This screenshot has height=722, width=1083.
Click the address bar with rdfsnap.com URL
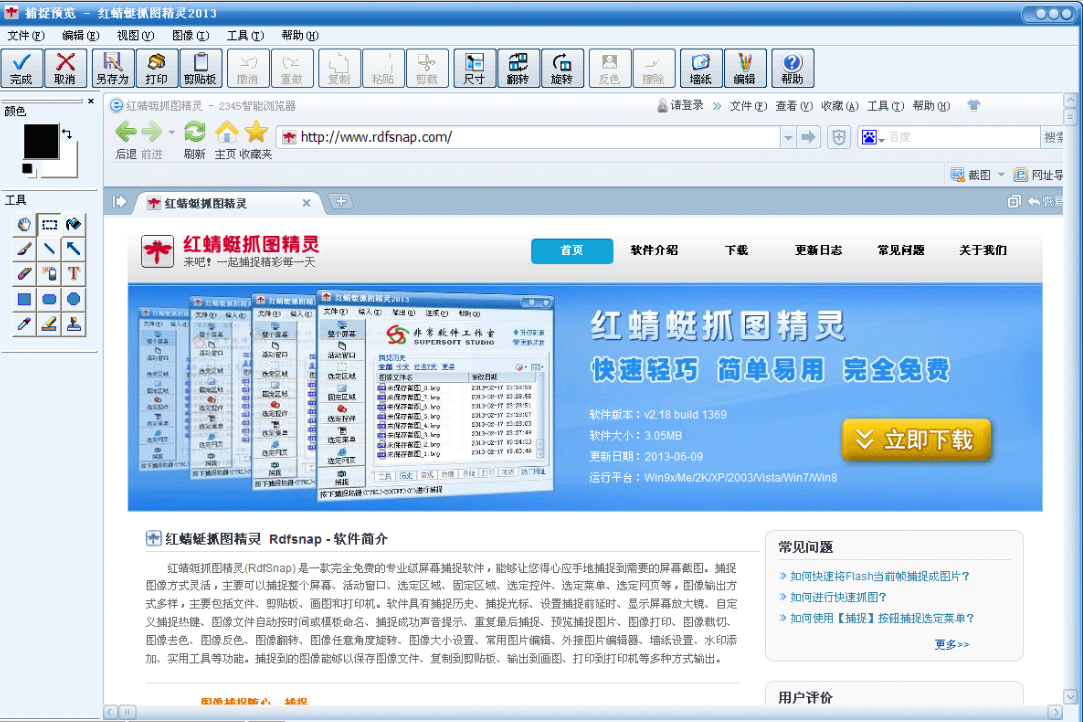(528, 137)
